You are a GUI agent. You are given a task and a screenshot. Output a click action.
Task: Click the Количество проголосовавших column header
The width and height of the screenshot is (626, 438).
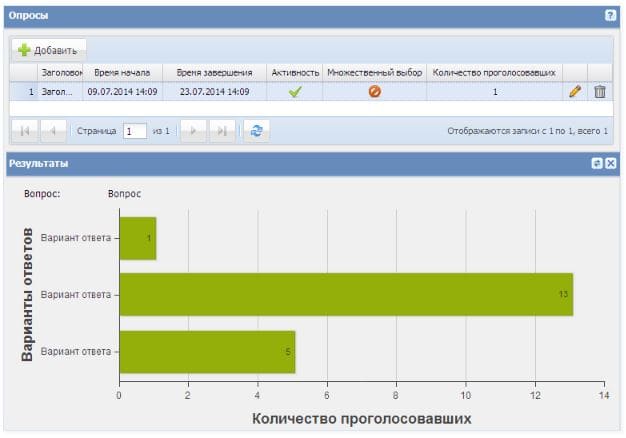point(494,73)
